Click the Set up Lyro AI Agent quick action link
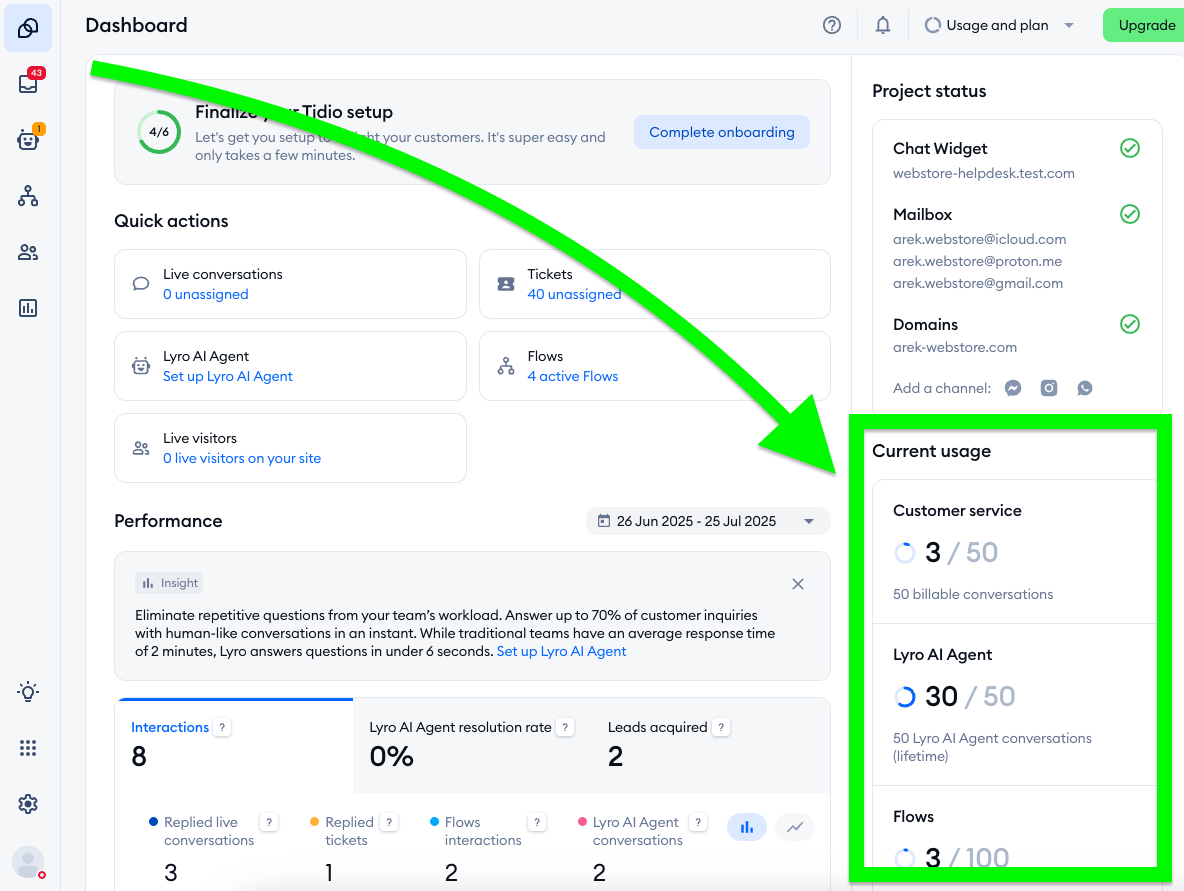The width and height of the screenshot is (1184, 891). 227,376
